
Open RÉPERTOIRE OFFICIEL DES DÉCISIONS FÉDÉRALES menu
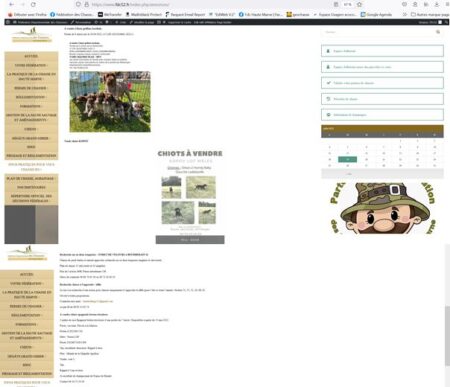tap(31, 198)
